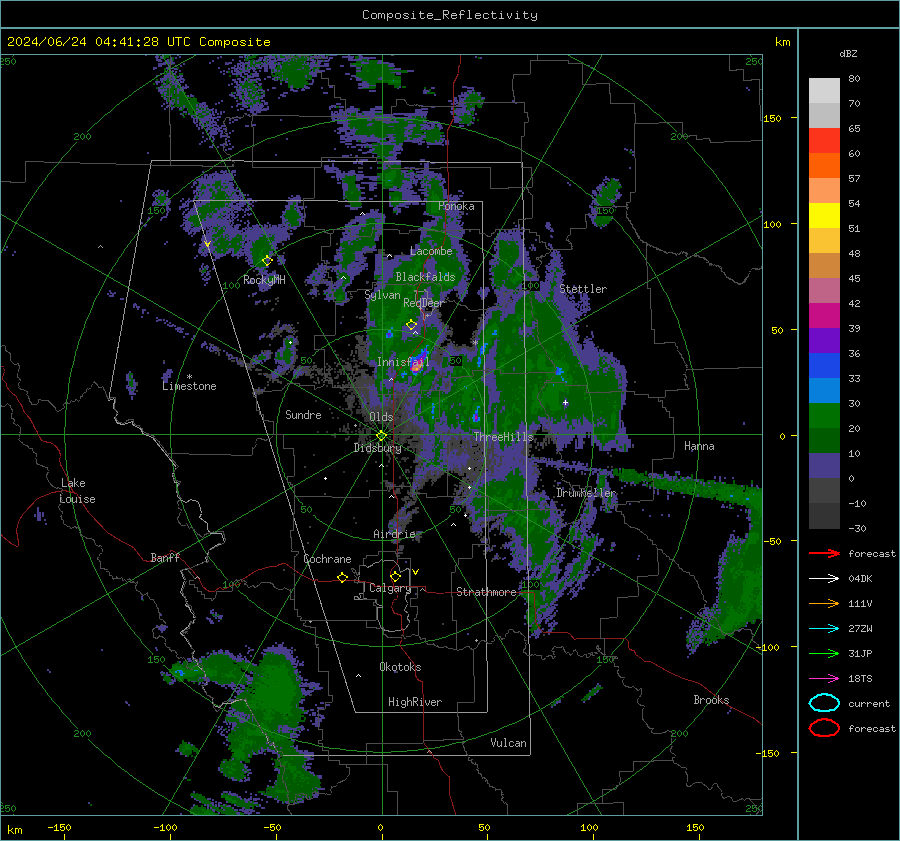Screen dimensions: 900x841
Task: Click the magenta 18TS arrow icon
Action: point(824,679)
